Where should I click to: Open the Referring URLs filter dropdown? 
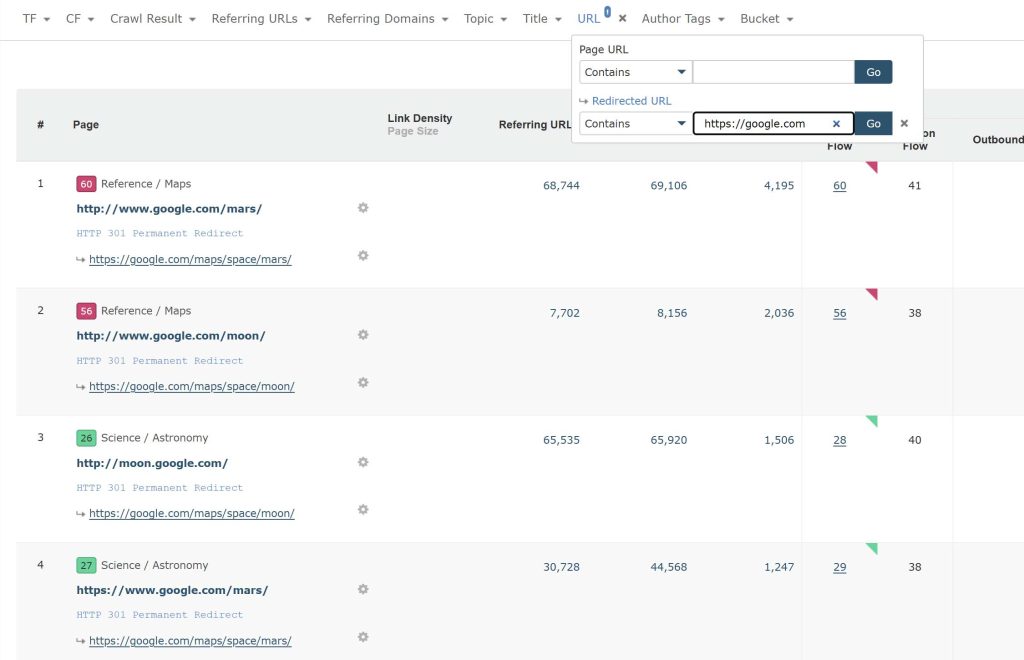coord(261,19)
